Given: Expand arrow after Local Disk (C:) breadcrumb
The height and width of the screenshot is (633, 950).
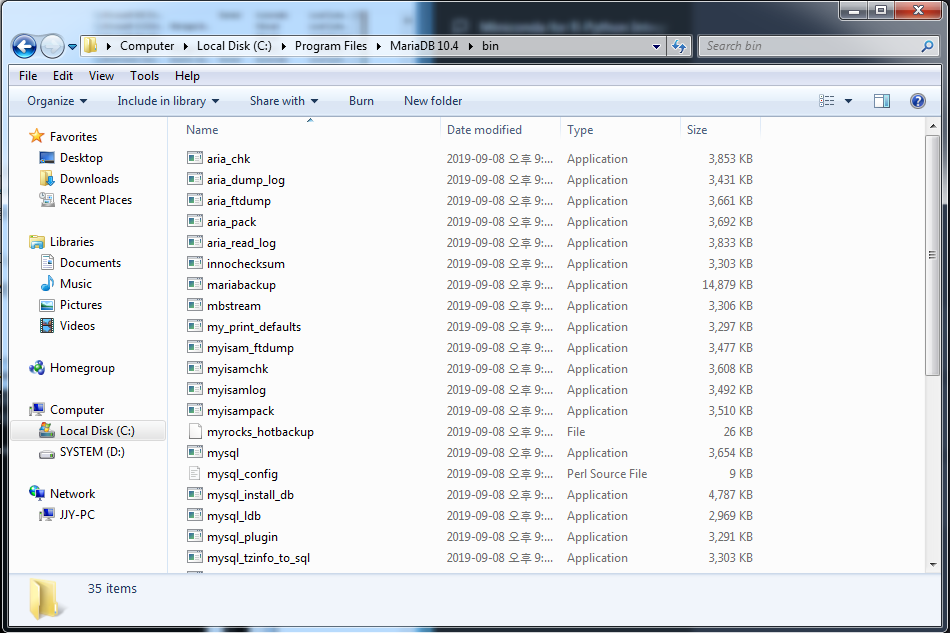Looking at the screenshot, I should point(283,46).
